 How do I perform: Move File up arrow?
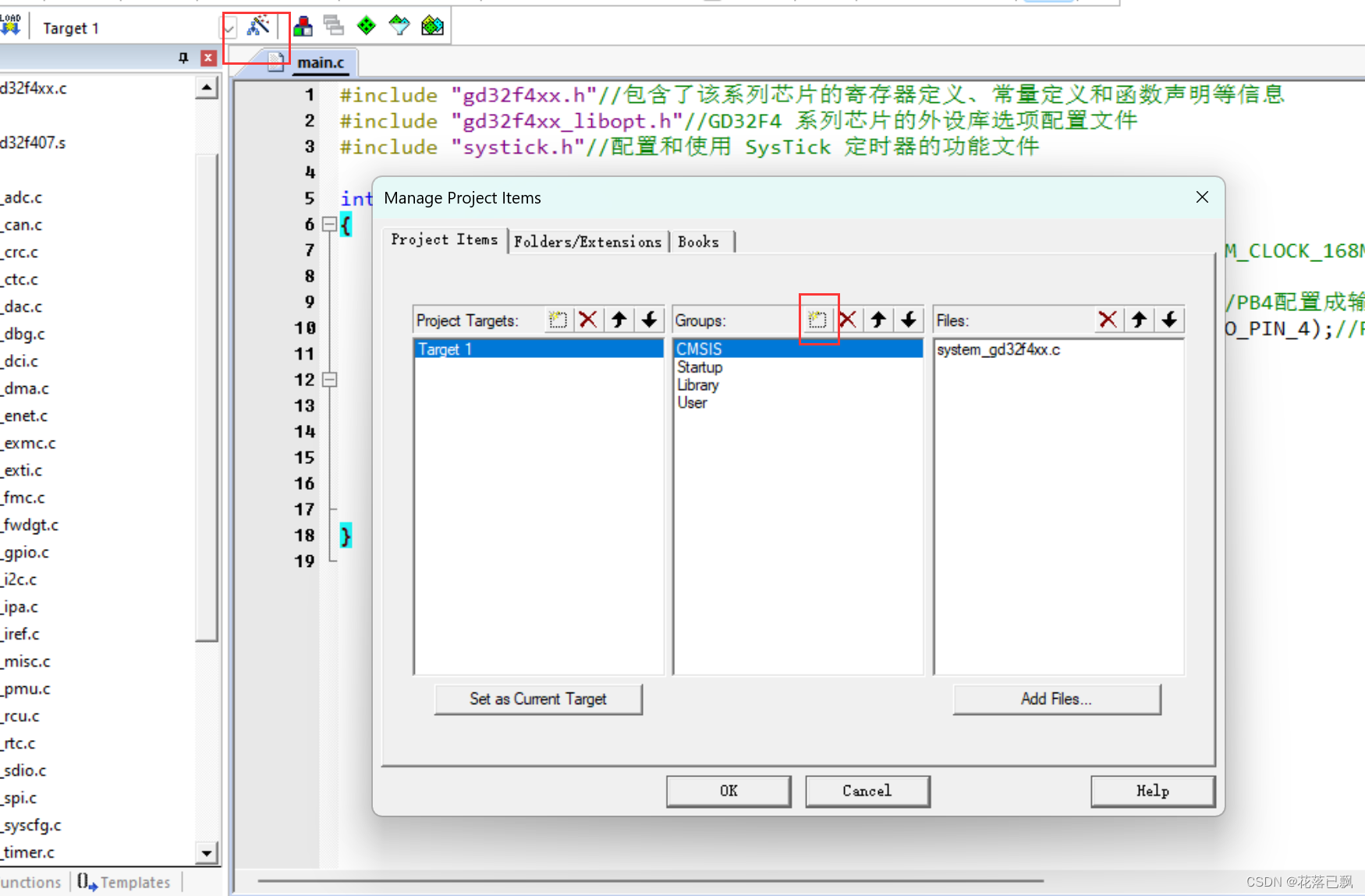pyautogui.click(x=1139, y=320)
